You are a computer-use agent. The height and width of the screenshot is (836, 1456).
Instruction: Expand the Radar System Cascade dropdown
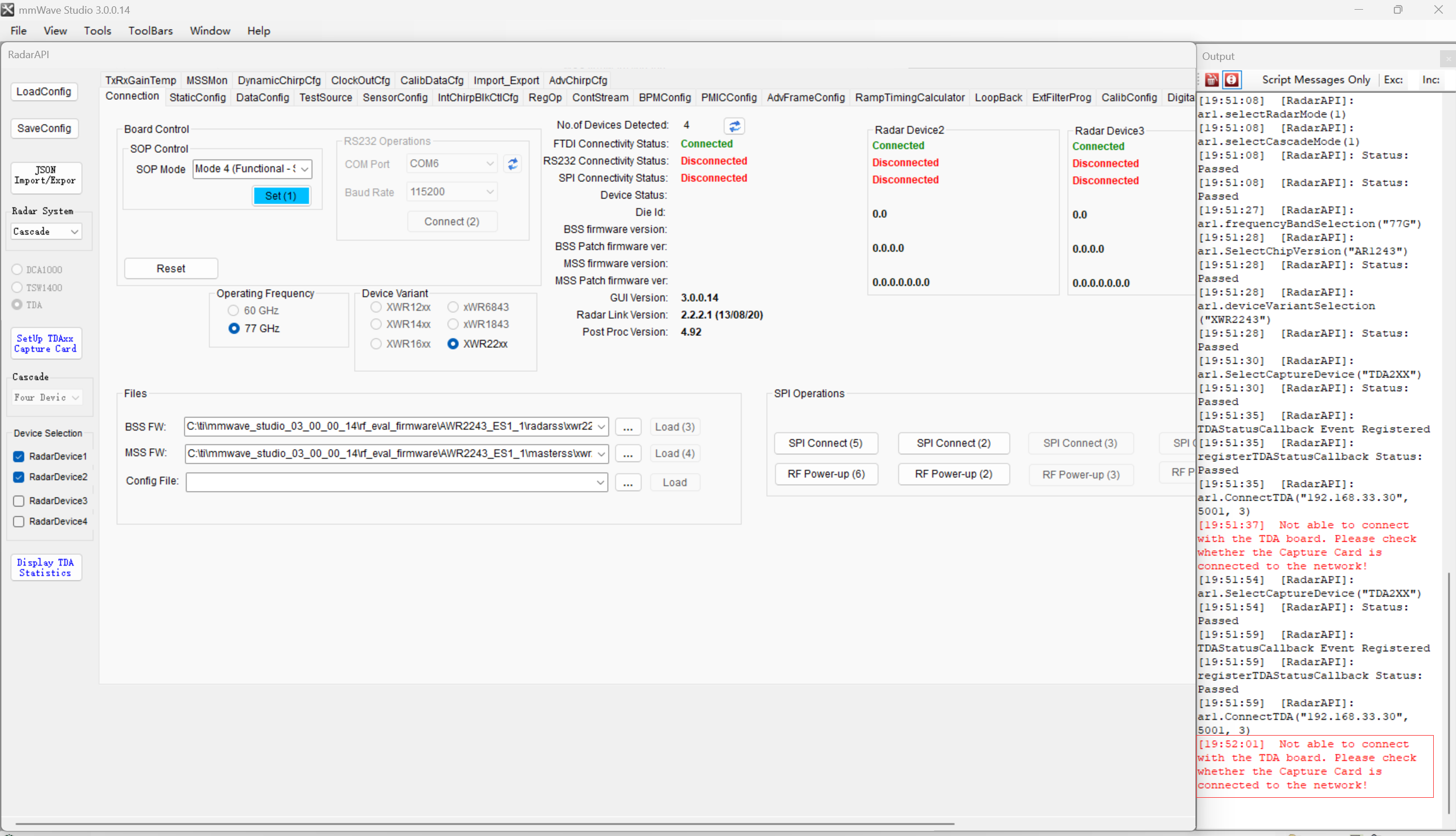[x=74, y=232]
